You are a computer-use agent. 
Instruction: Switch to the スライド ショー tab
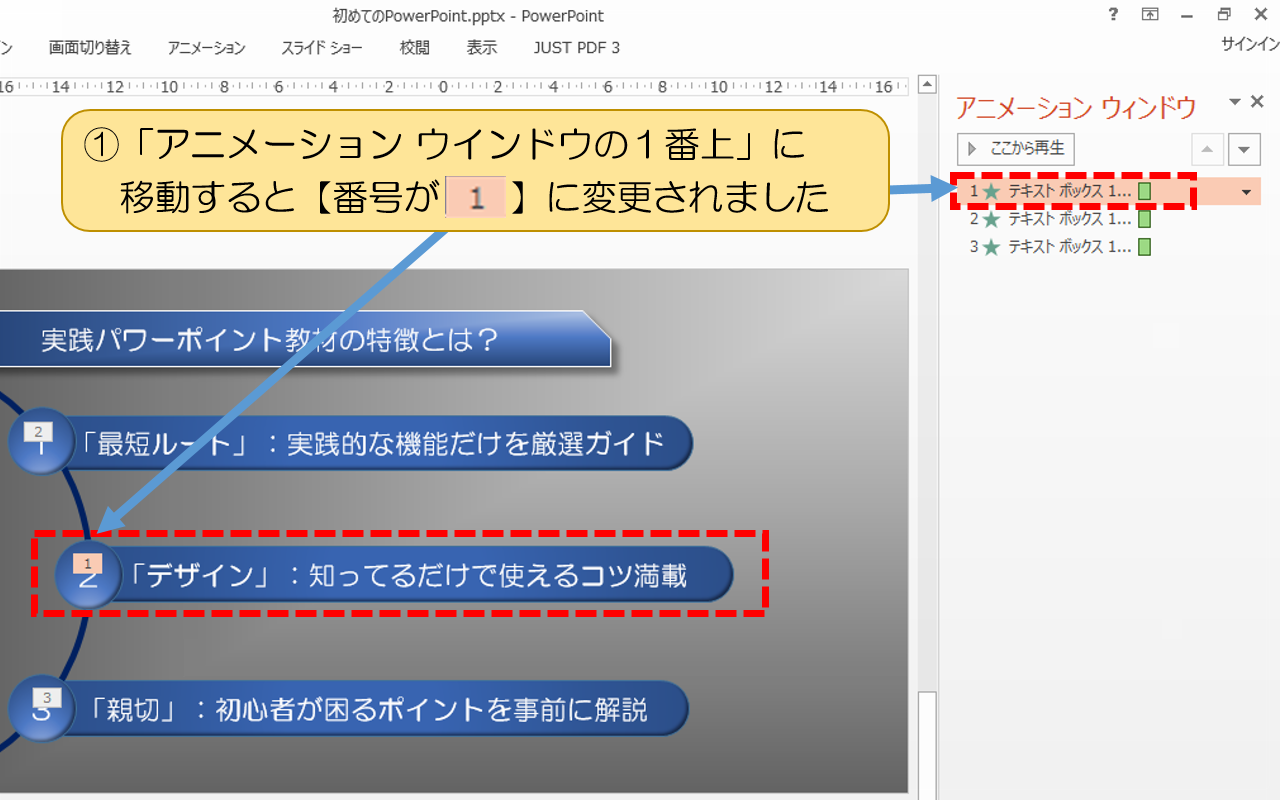(322, 47)
